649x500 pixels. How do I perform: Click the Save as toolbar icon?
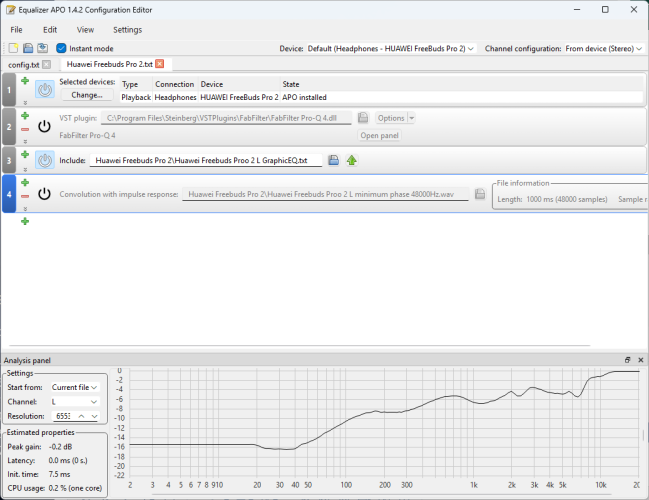click(x=42, y=48)
